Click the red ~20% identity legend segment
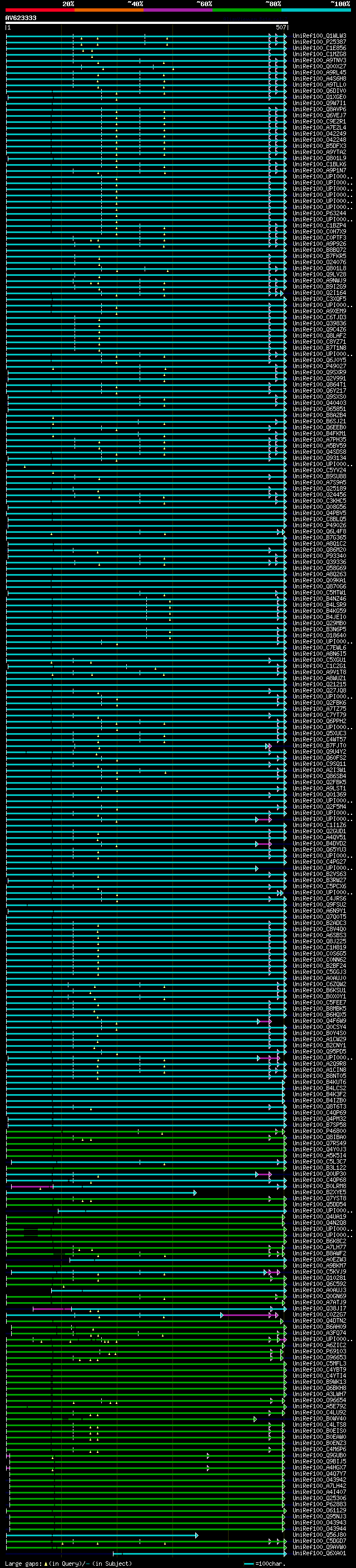This screenshot has width=356, height=1568. coord(40,10)
